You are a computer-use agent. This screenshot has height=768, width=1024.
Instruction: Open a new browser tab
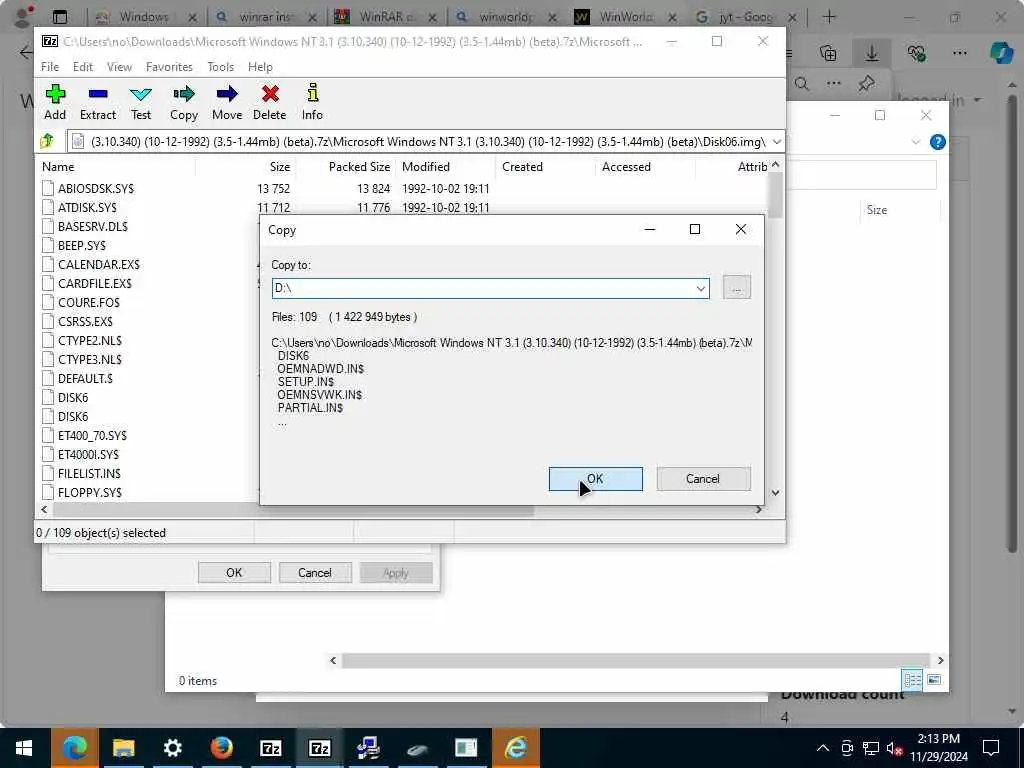pyautogui.click(x=829, y=16)
